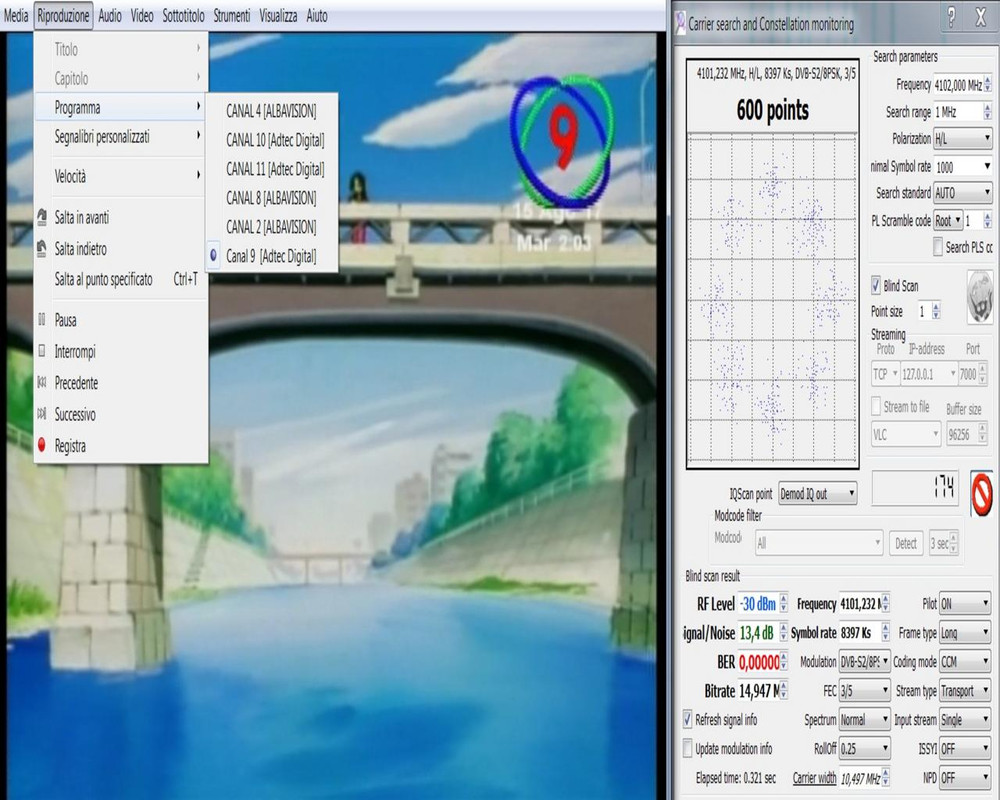Open the minimal Symbol rate dropdown
The image size is (1000, 800).
pos(963,167)
